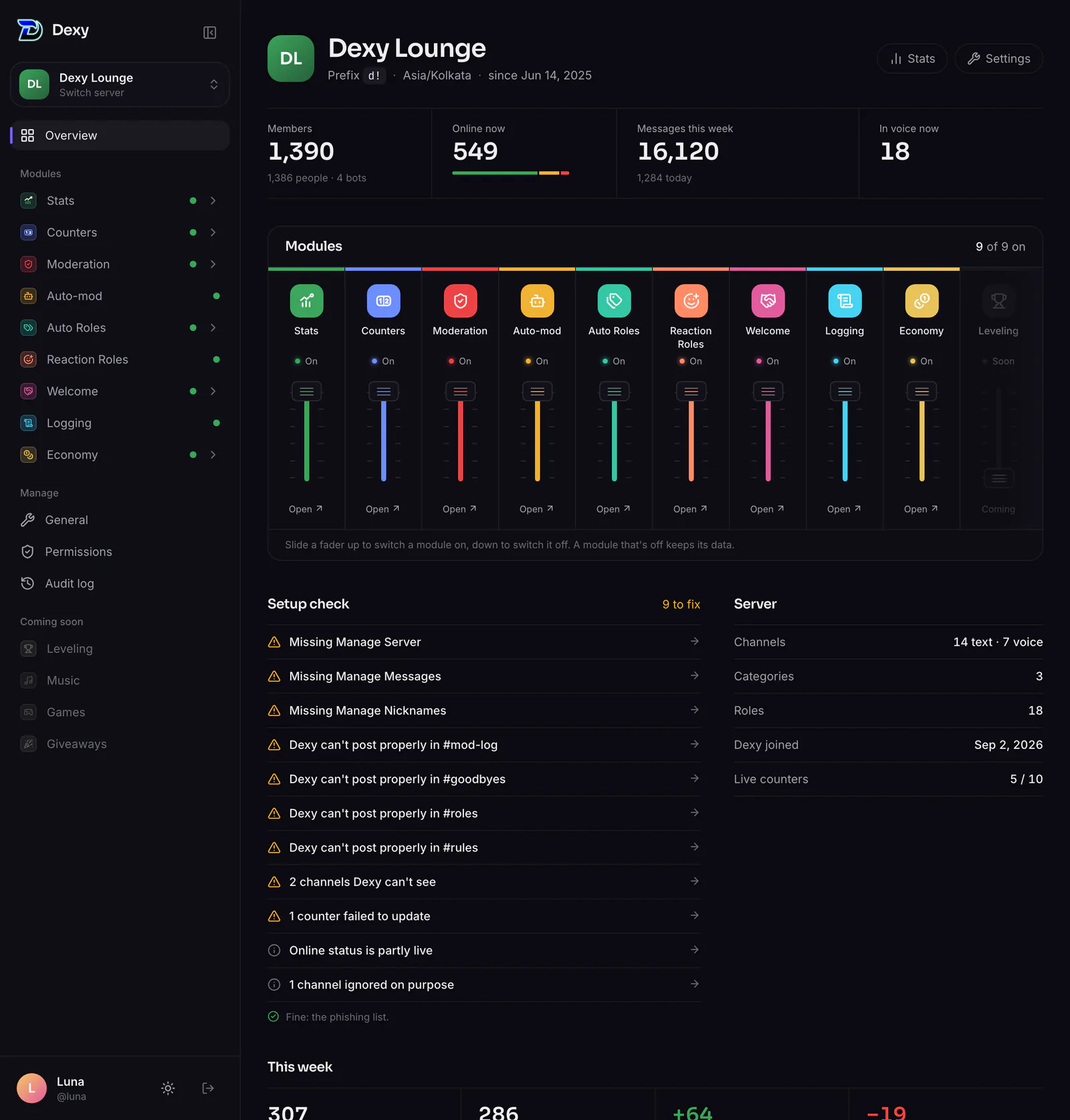Click the log out icon
The height and width of the screenshot is (1120, 1070).
point(208,1088)
